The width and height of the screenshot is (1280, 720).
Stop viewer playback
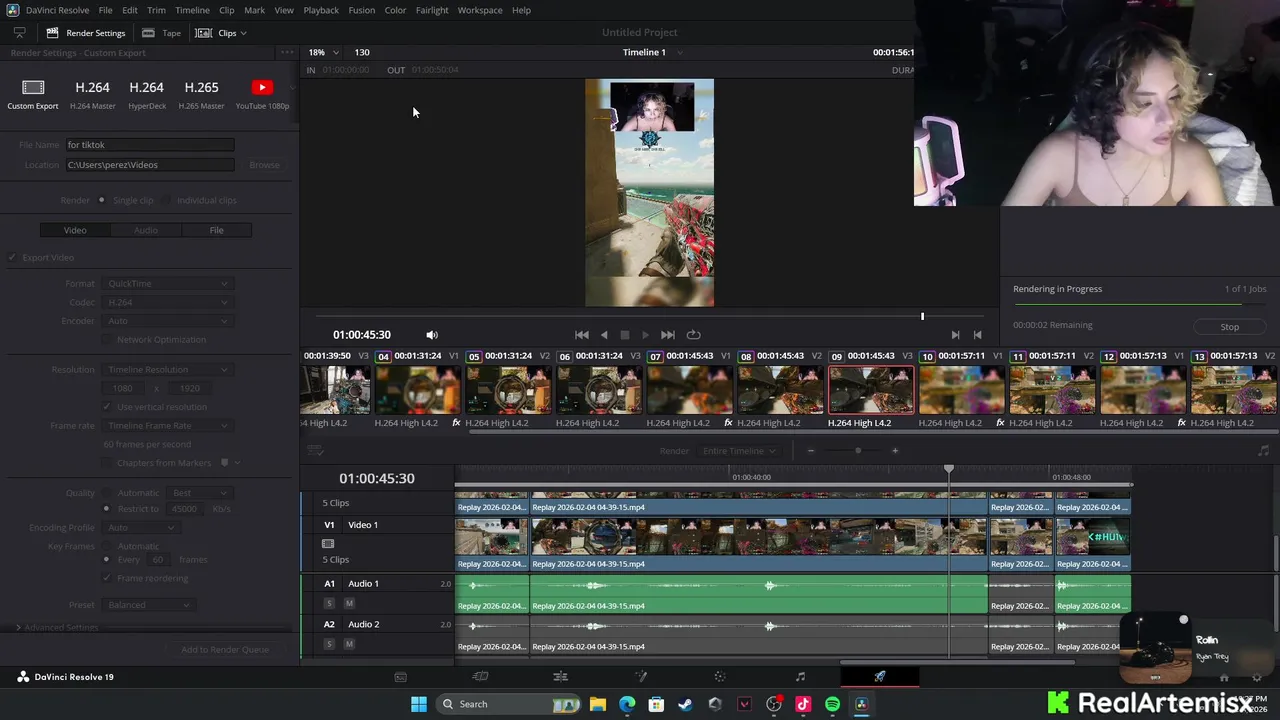click(x=625, y=335)
